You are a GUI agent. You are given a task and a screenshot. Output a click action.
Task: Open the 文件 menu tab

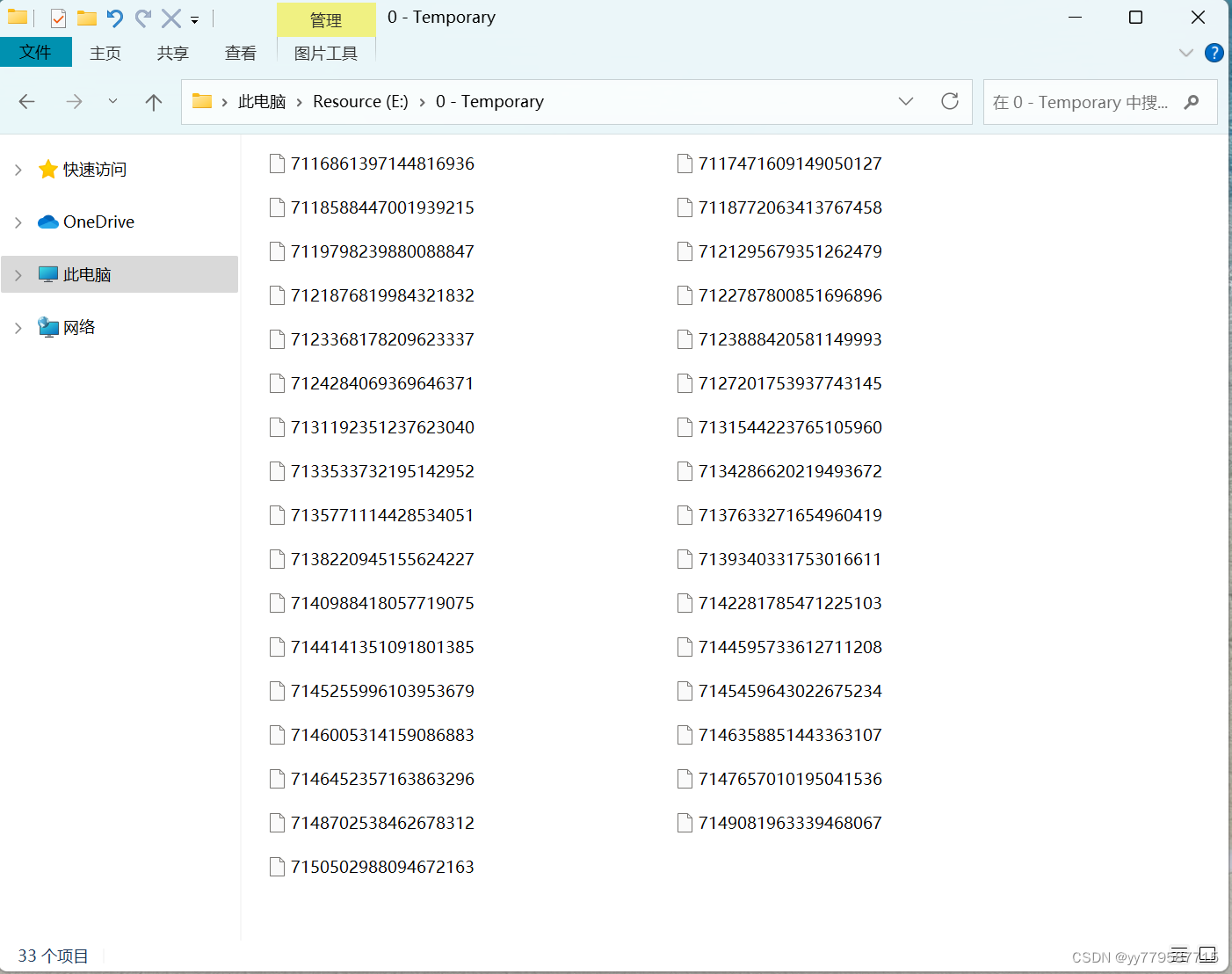35,52
